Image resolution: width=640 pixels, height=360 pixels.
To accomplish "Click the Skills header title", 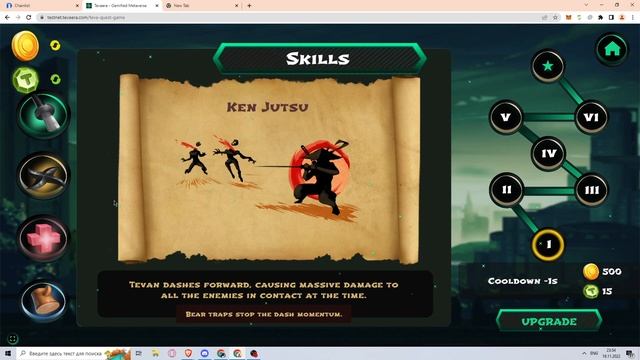I will [318, 59].
